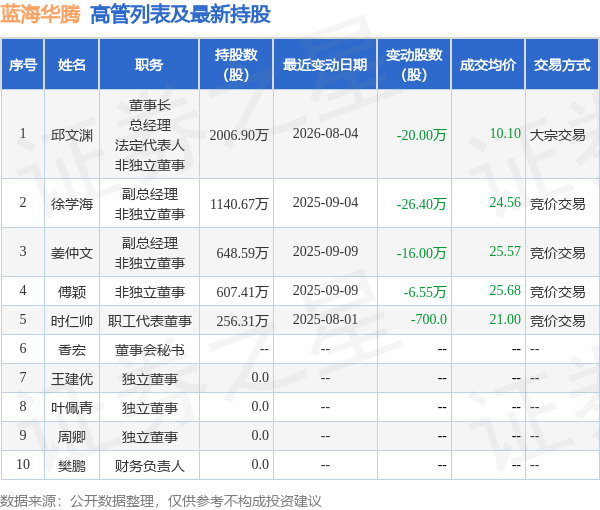Click the name 叶佩青
This screenshot has width=600, height=510.
point(72,407)
